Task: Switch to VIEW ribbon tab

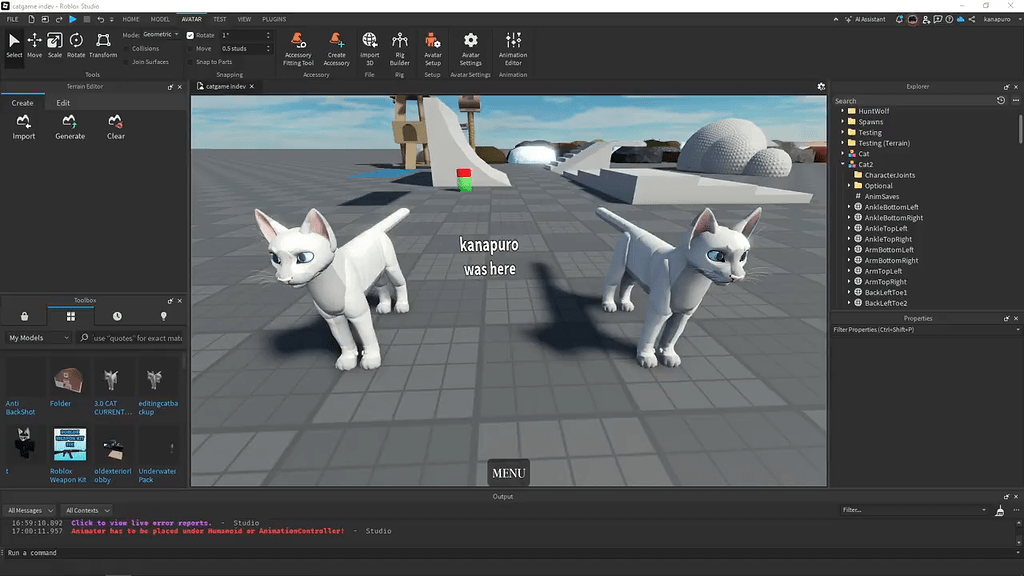Action: (244, 20)
